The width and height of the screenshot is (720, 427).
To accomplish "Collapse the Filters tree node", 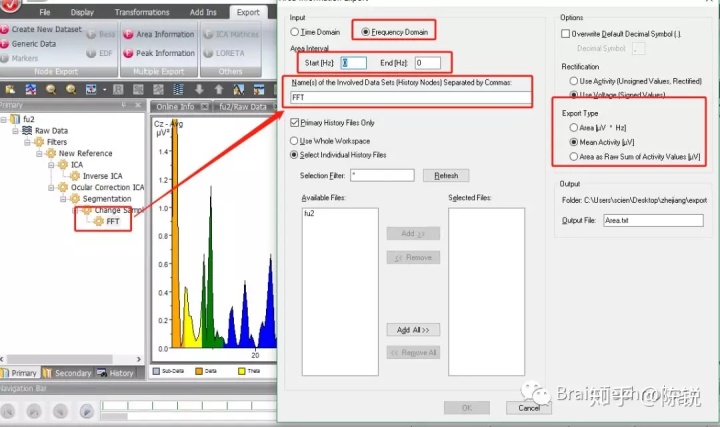I will click(x=27, y=142).
